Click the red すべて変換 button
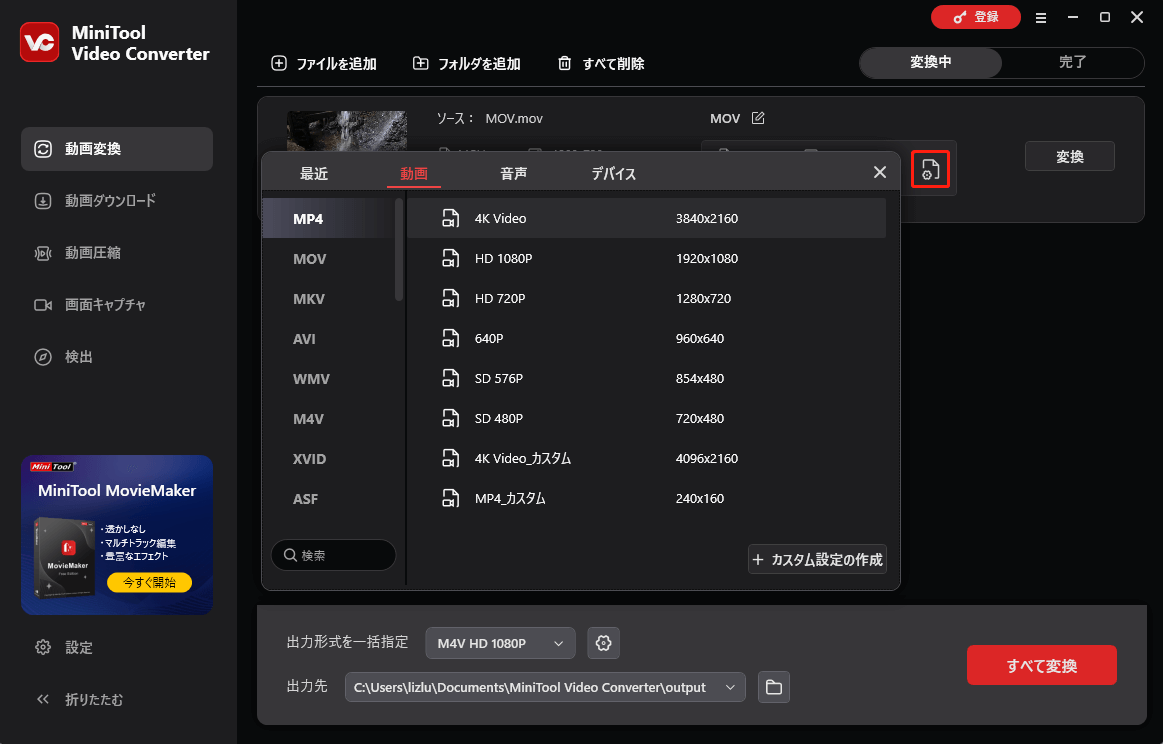 1041,665
